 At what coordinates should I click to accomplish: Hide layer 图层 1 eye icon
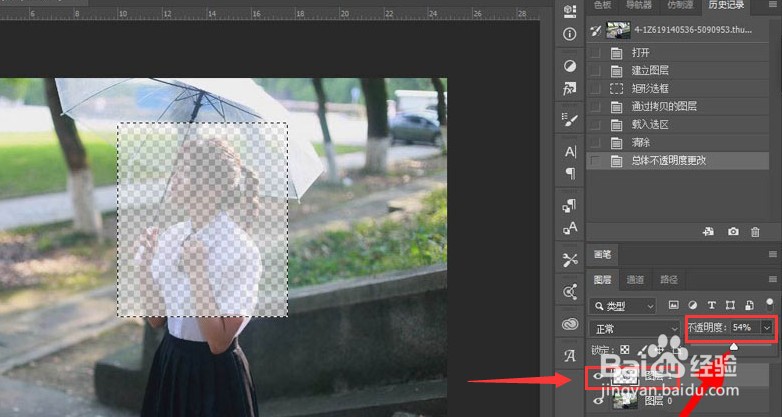point(597,377)
